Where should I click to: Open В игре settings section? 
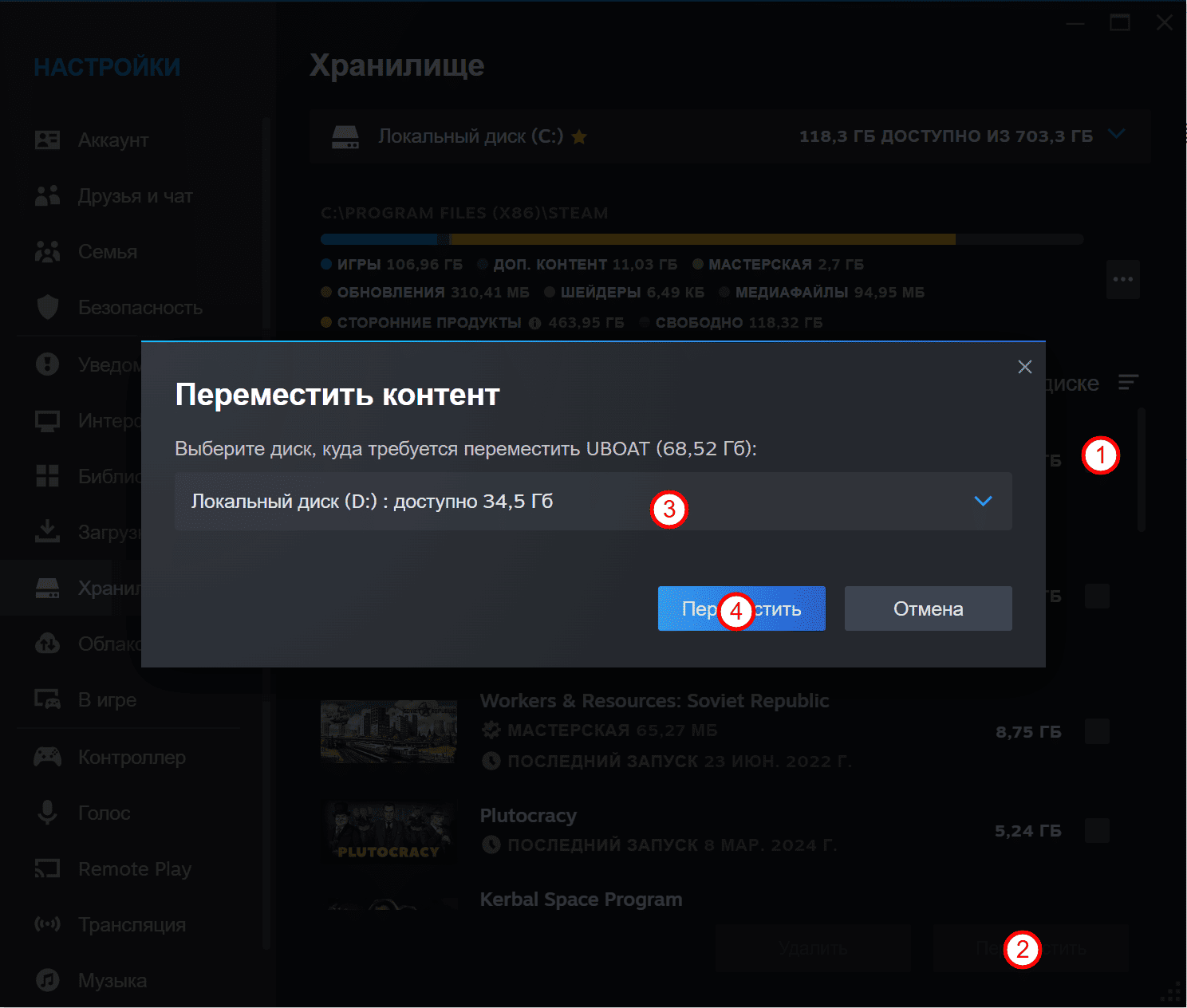tap(107, 700)
